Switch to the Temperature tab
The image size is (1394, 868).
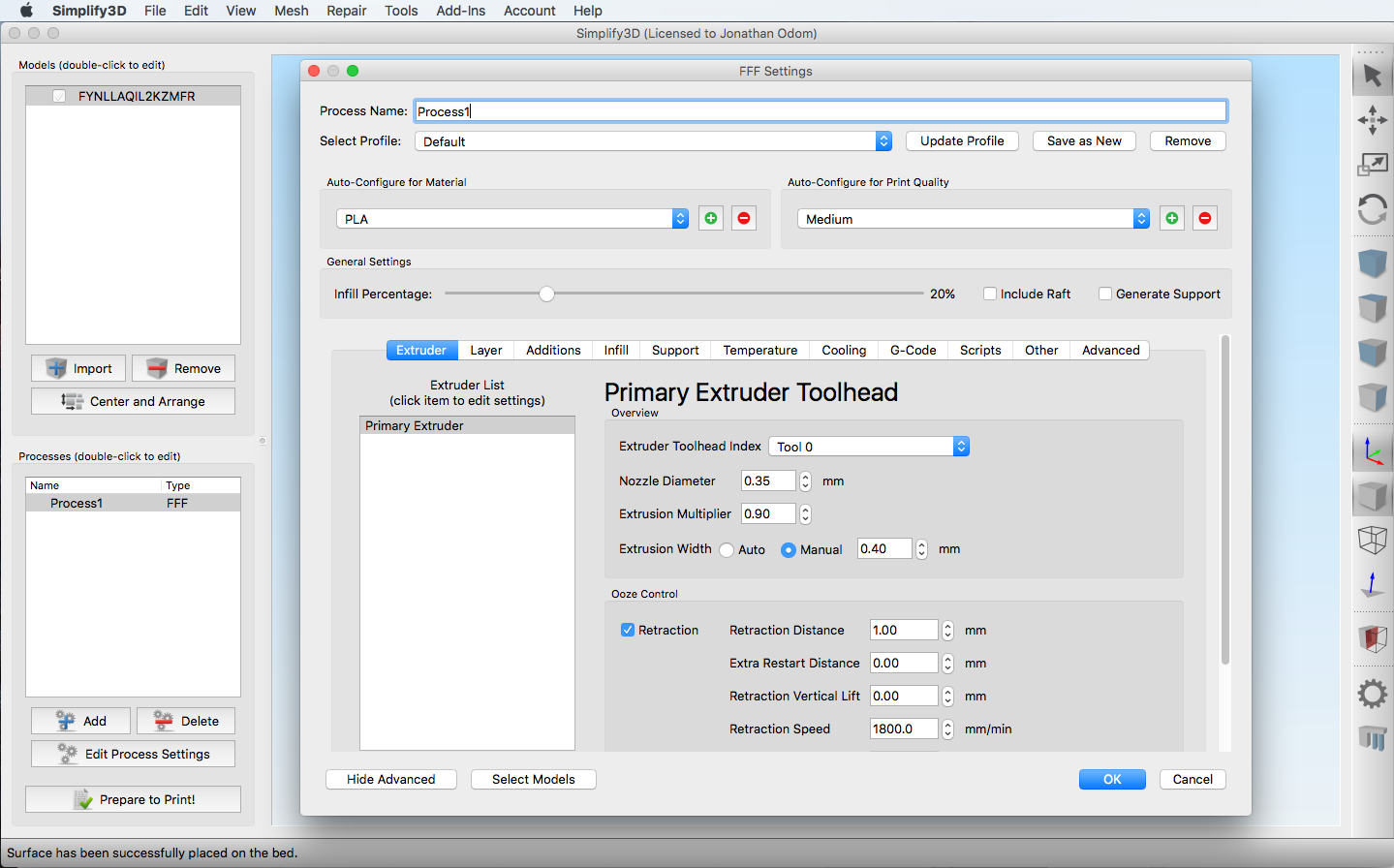pos(759,351)
